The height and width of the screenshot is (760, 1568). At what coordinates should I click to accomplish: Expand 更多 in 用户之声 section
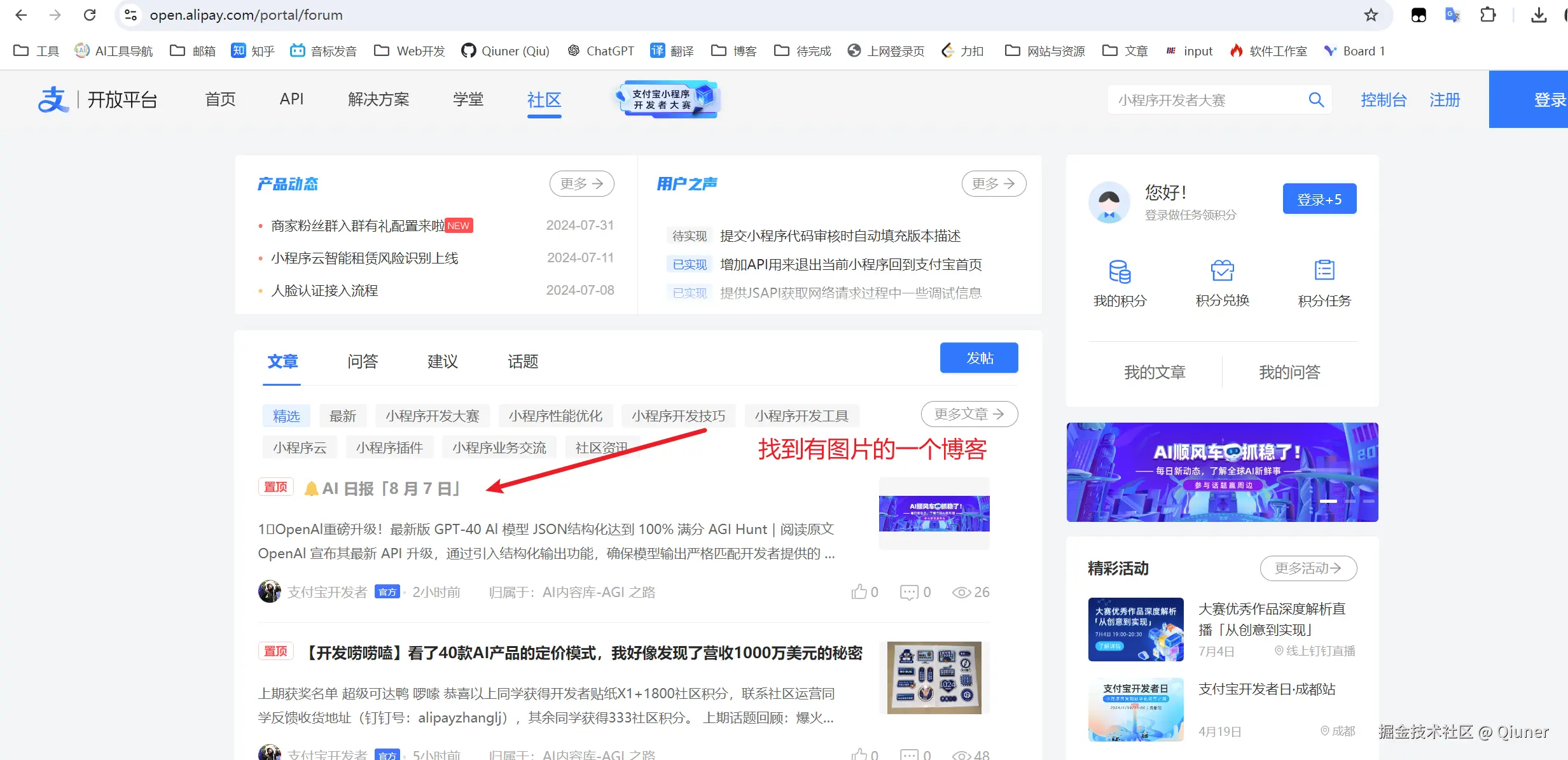coord(993,184)
